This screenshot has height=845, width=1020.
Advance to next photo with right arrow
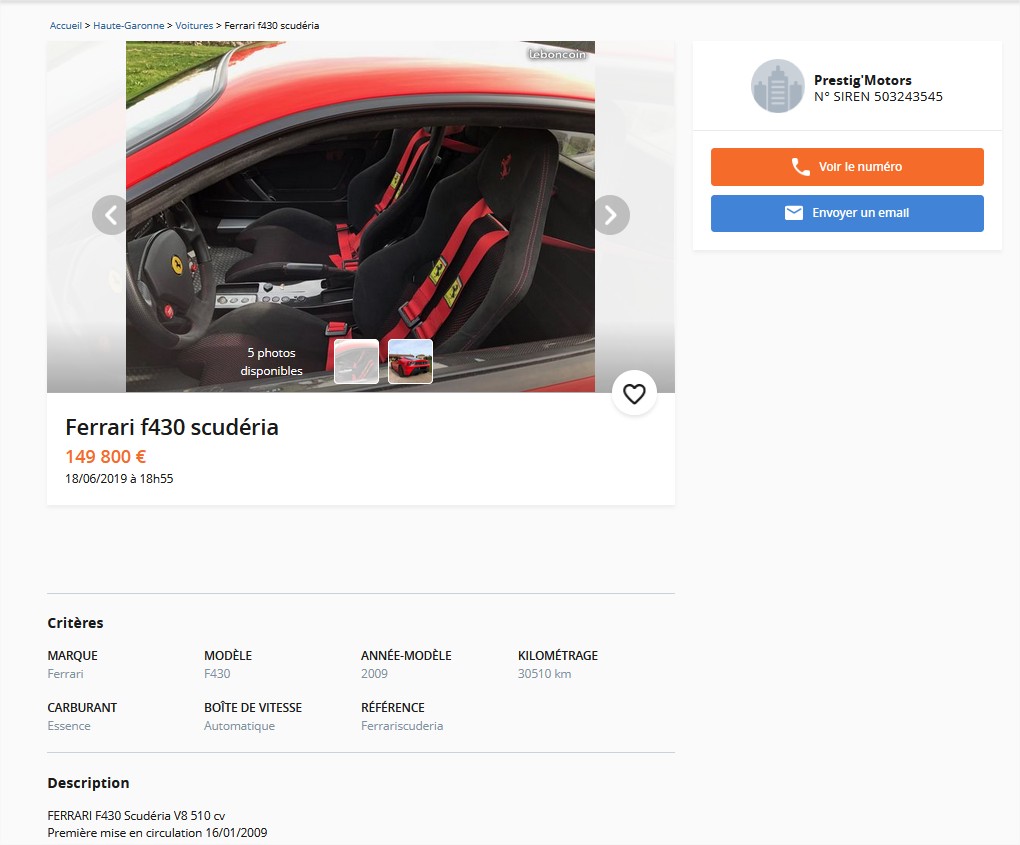pyautogui.click(x=610, y=215)
